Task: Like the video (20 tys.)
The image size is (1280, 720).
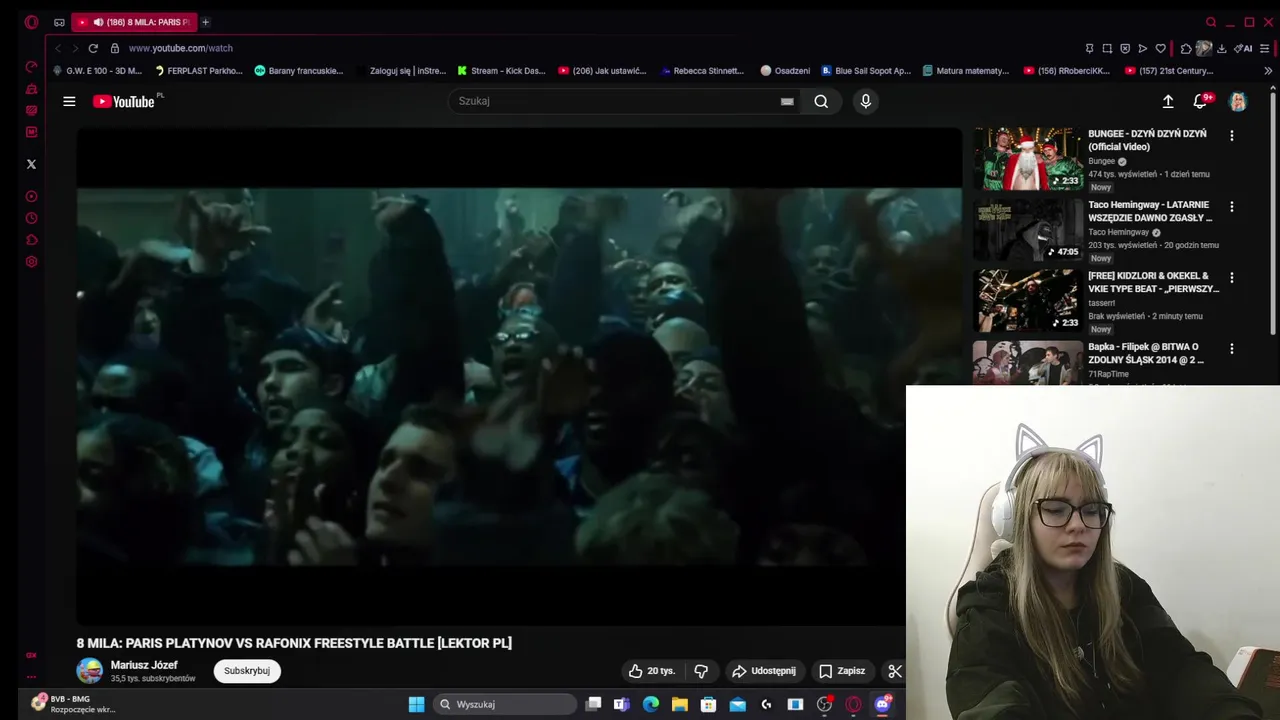Action: pos(652,671)
